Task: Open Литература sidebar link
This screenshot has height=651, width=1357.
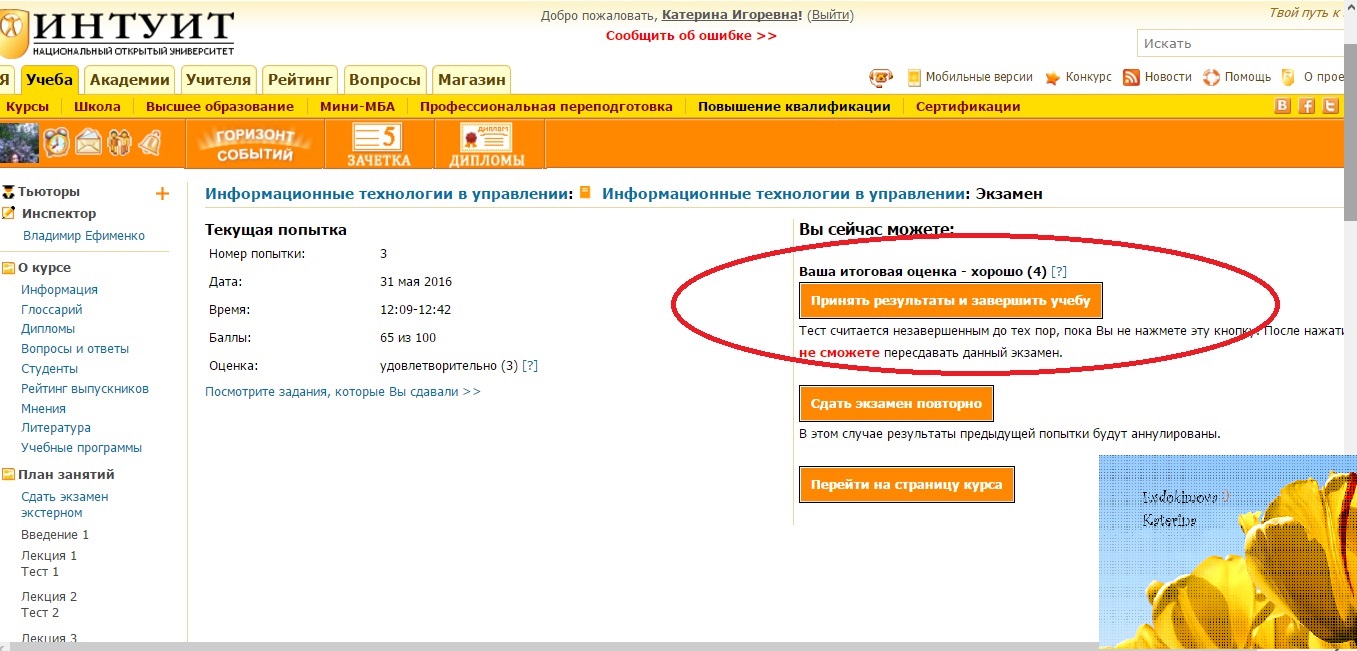Action: point(56,428)
